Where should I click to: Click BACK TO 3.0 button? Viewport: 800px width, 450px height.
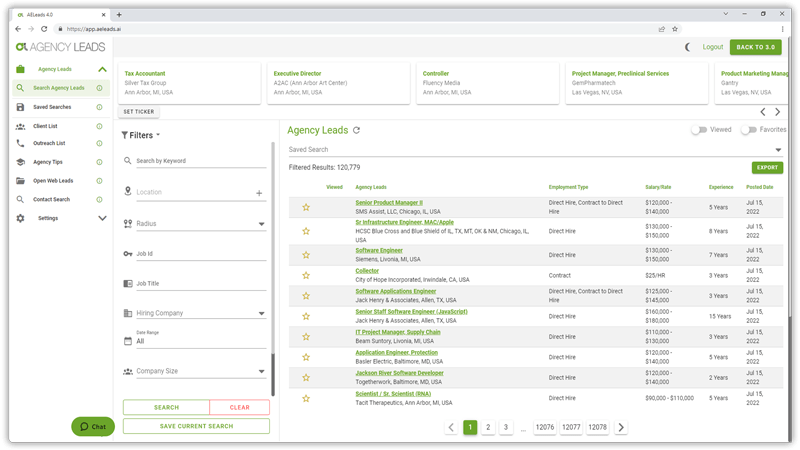pyautogui.click(x=756, y=47)
